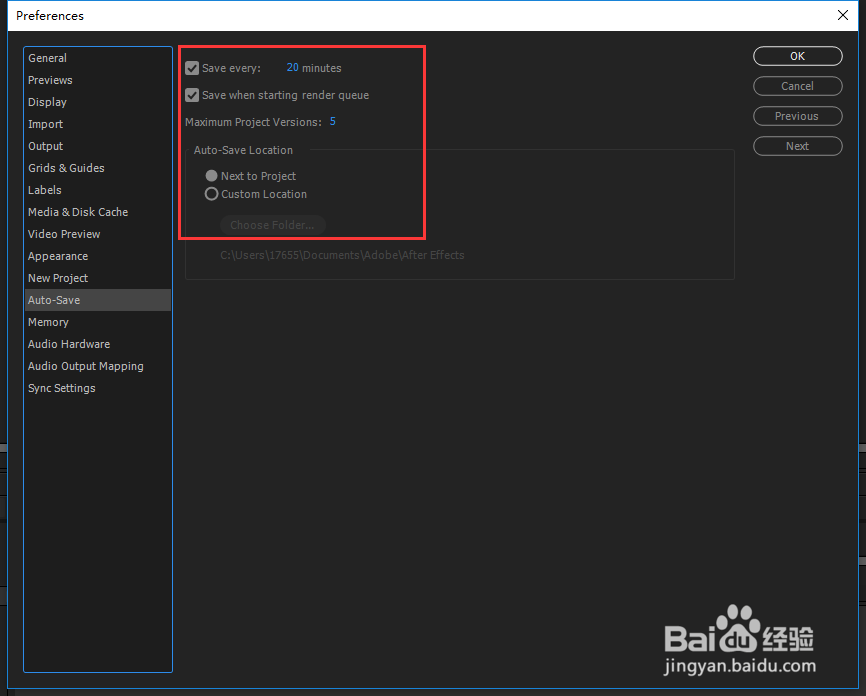This screenshot has width=866, height=696.
Task: Toggle the Save every checkbox
Action: point(192,68)
